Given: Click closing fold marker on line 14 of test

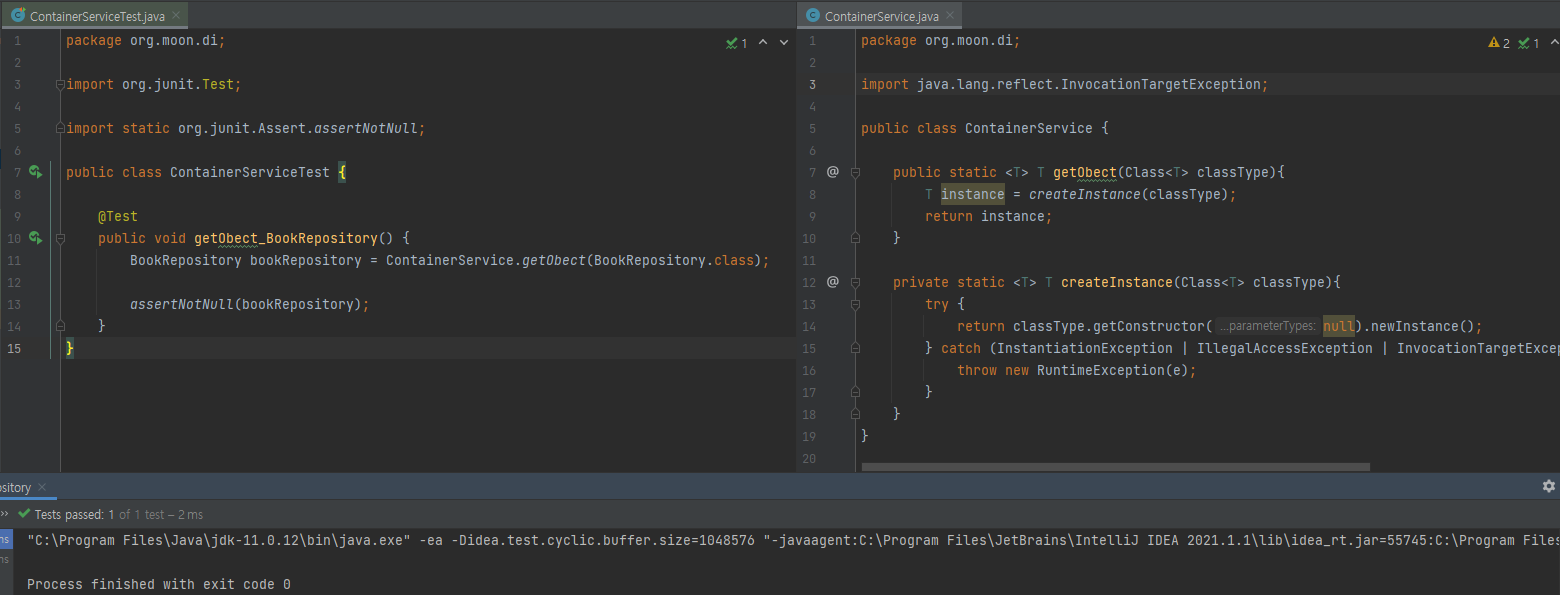Looking at the screenshot, I should coord(61,326).
